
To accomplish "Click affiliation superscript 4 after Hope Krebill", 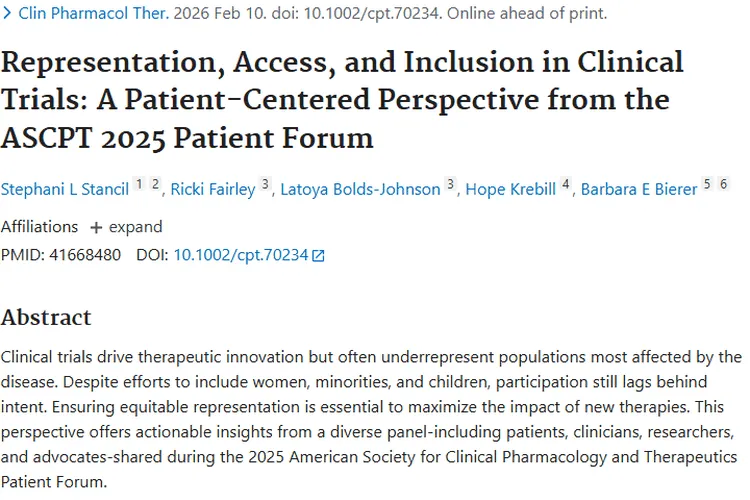I will point(565,183).
